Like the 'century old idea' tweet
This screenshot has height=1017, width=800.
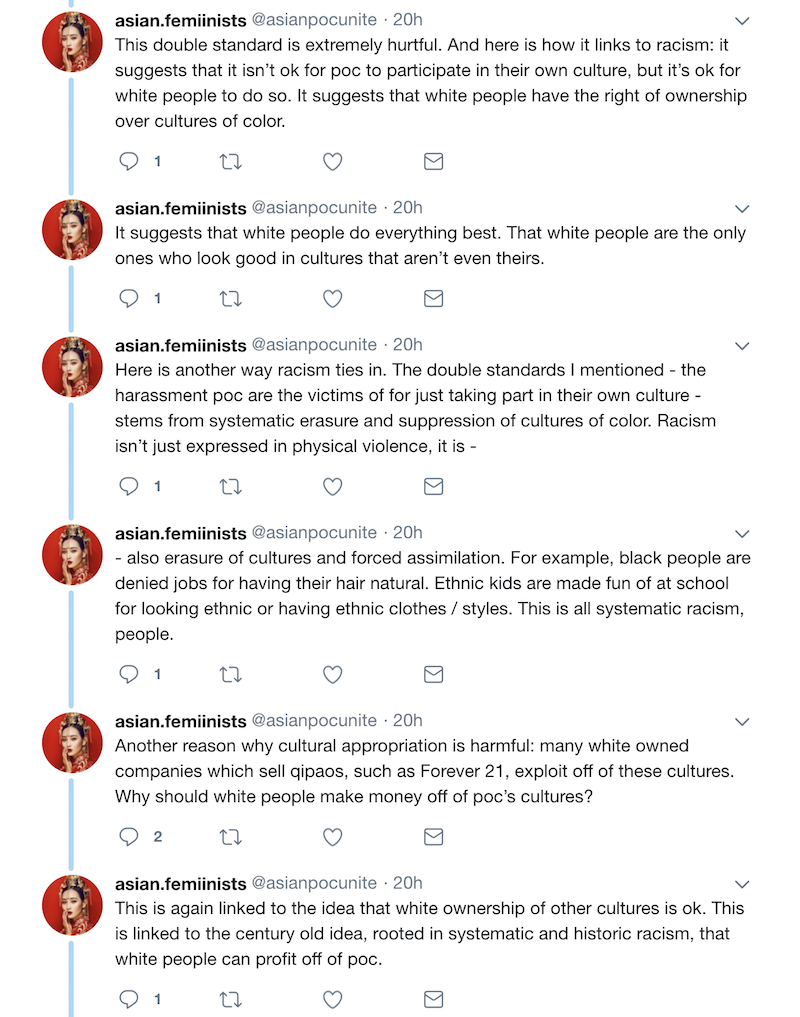point(333,999)
